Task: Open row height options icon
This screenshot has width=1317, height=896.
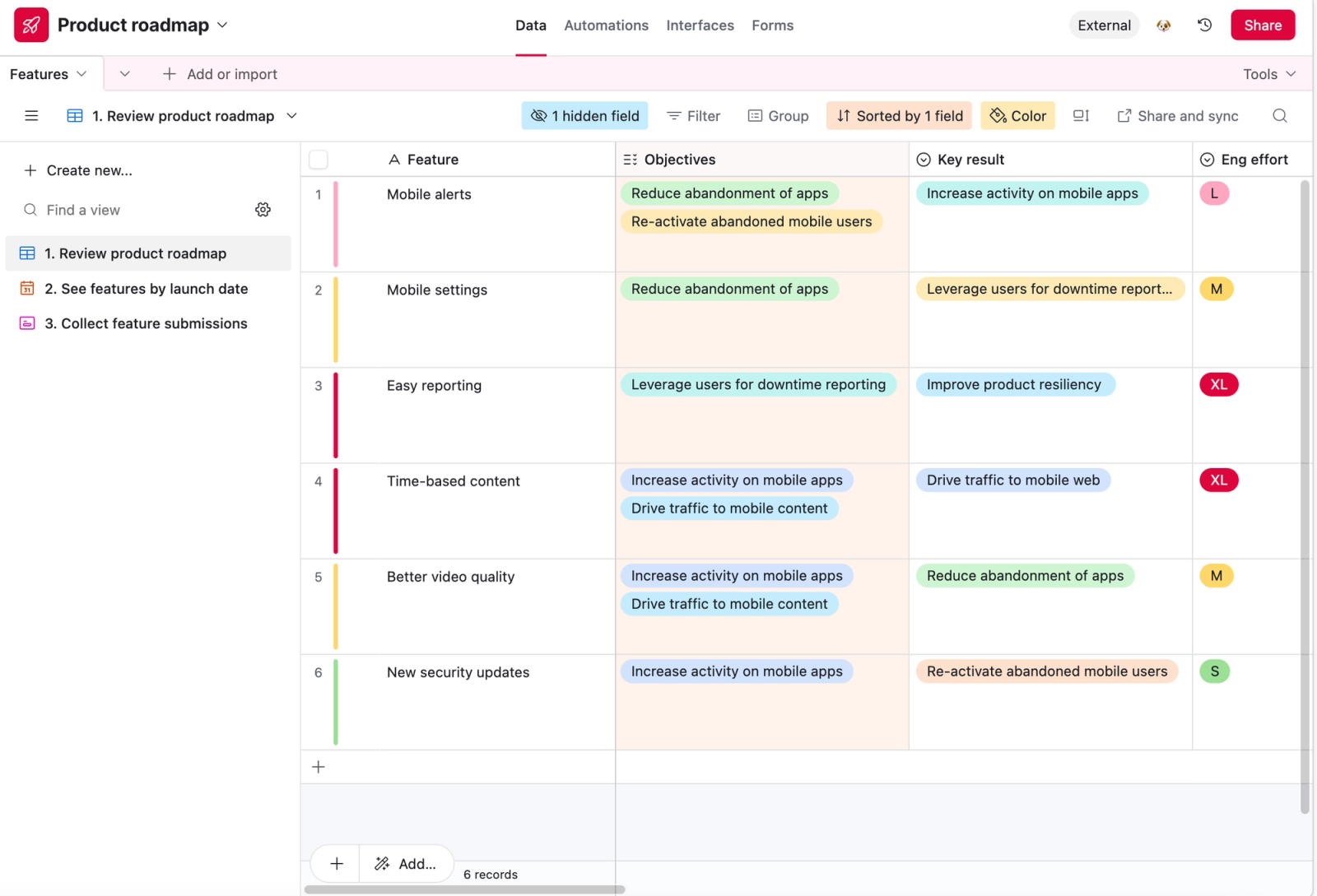Action: (1081, 116)
